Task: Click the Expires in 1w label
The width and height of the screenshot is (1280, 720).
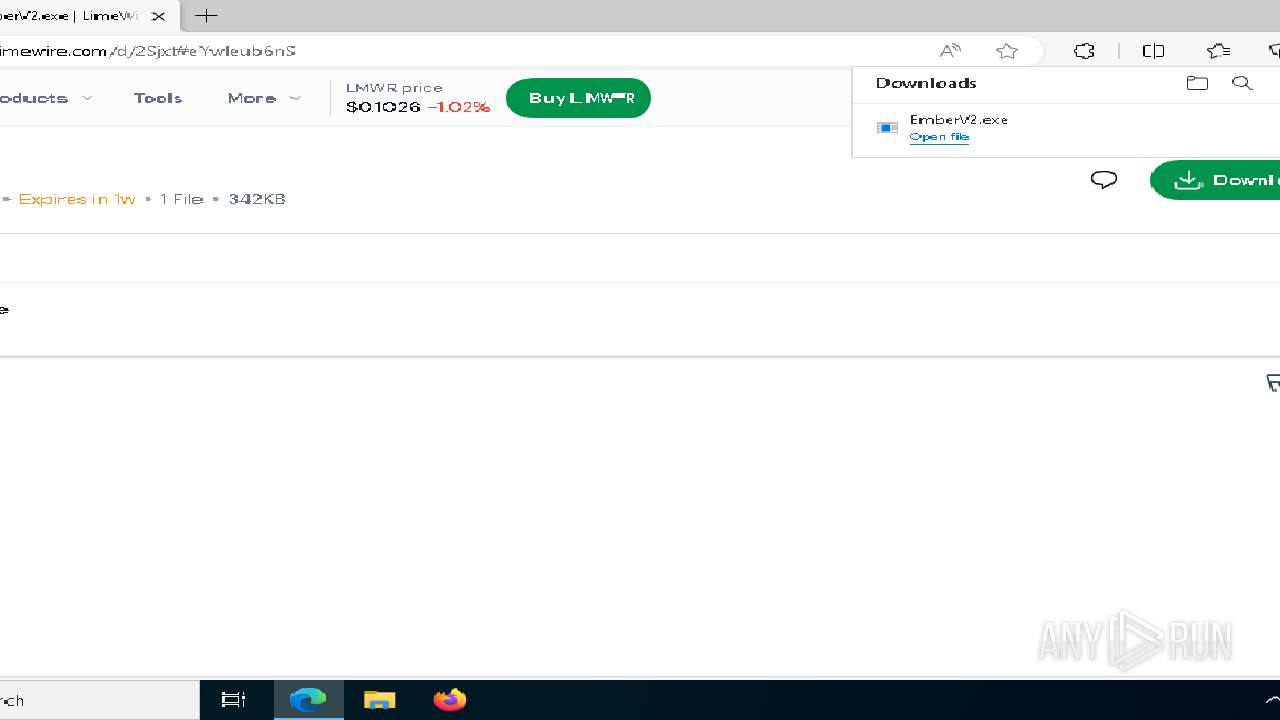Action: pos(77,199)
